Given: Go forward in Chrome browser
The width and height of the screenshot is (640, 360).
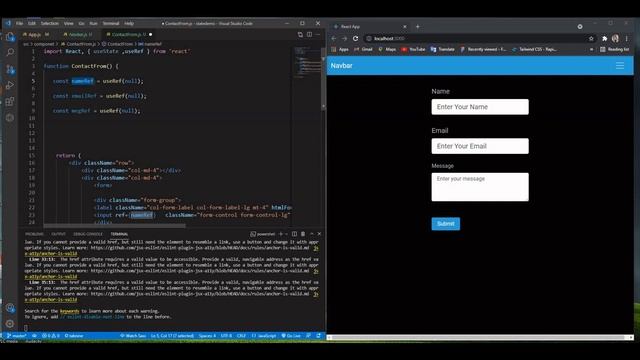Looking at the screenshot, I should pyautogui.click(x=344, y=38).
